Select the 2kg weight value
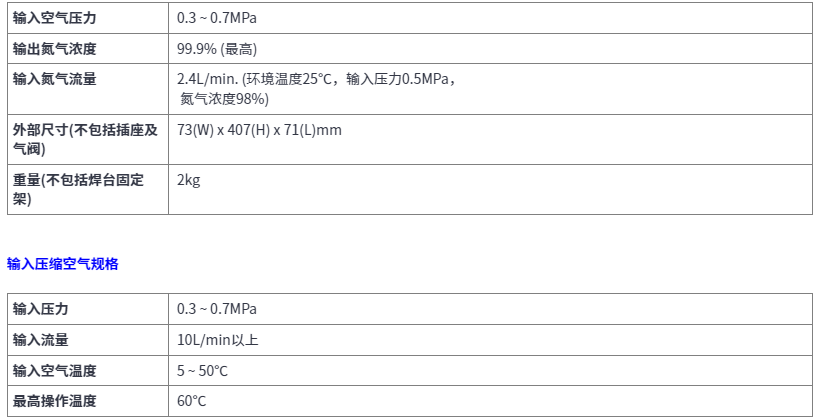This screenshot has height=417, width=818. (188, 180)
